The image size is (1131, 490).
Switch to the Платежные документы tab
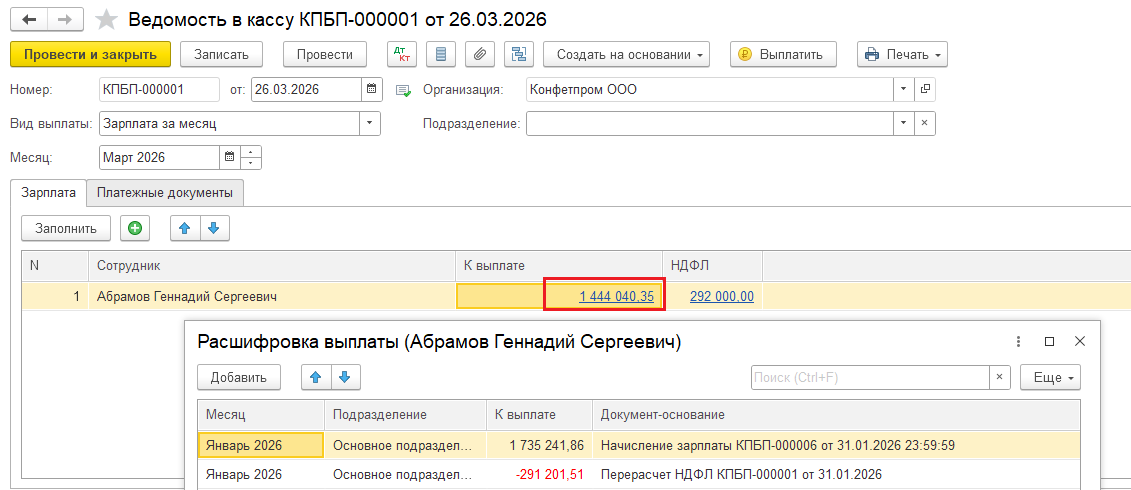pyautogui.click(x=164, y=193)
